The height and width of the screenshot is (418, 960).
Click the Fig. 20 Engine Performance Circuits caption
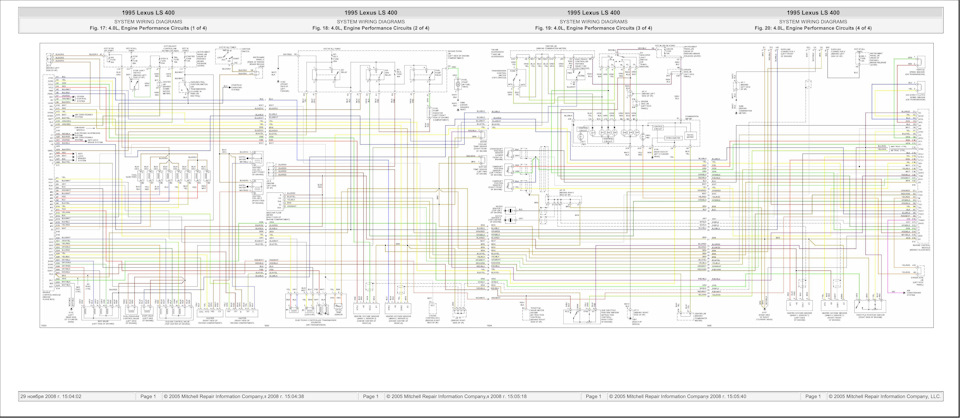point(814,28)
